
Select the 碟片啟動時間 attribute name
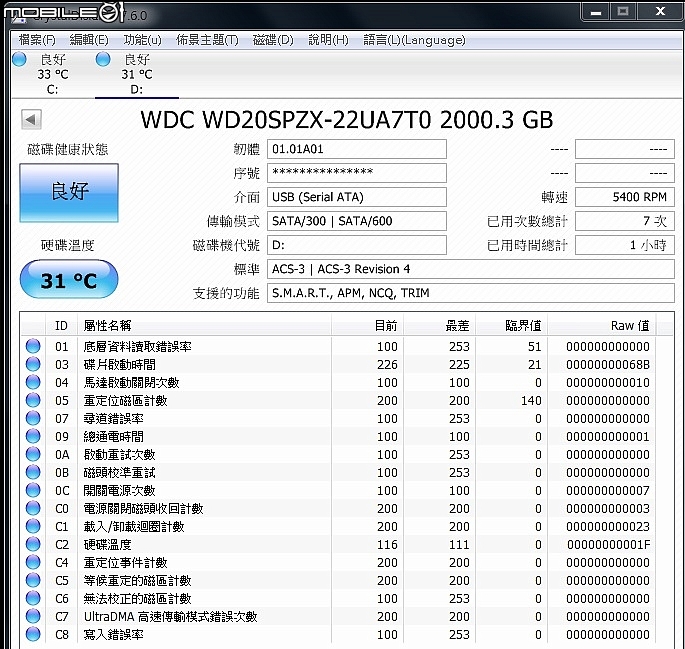119,365
